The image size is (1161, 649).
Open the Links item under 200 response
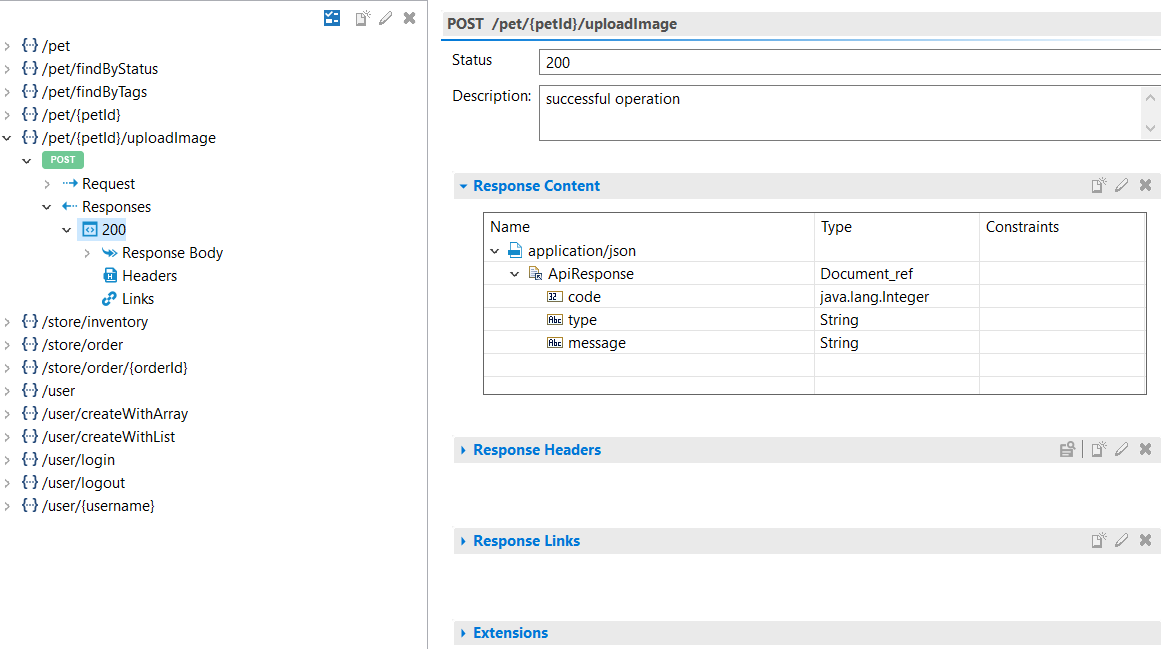tap(138, 299)
